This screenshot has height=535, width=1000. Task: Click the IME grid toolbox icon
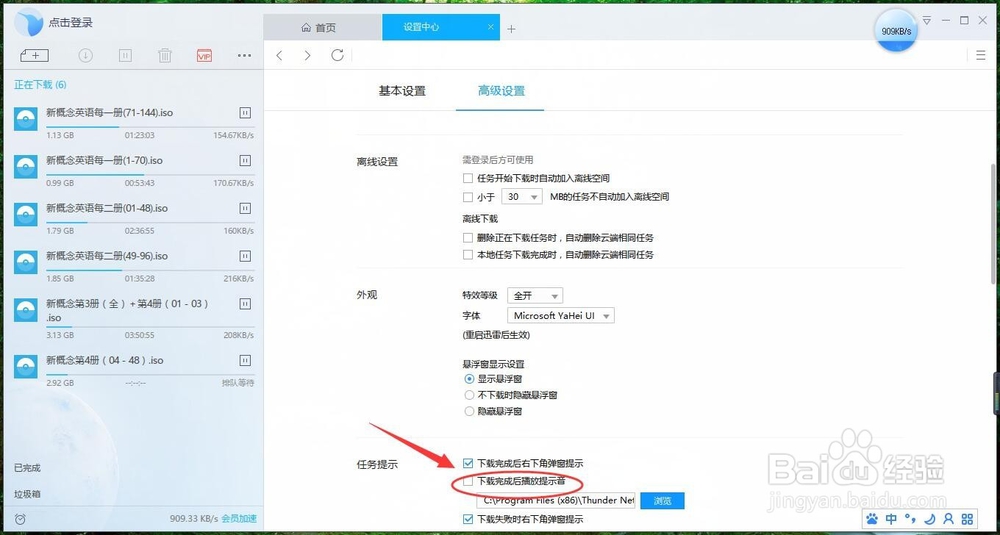pos(967,518)
